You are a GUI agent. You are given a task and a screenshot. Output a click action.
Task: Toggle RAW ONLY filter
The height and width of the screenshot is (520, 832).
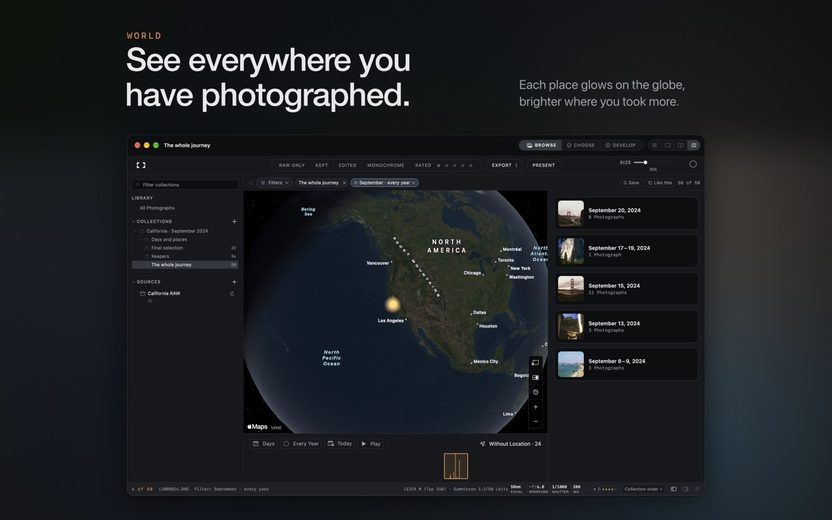[x=292, y=165]
